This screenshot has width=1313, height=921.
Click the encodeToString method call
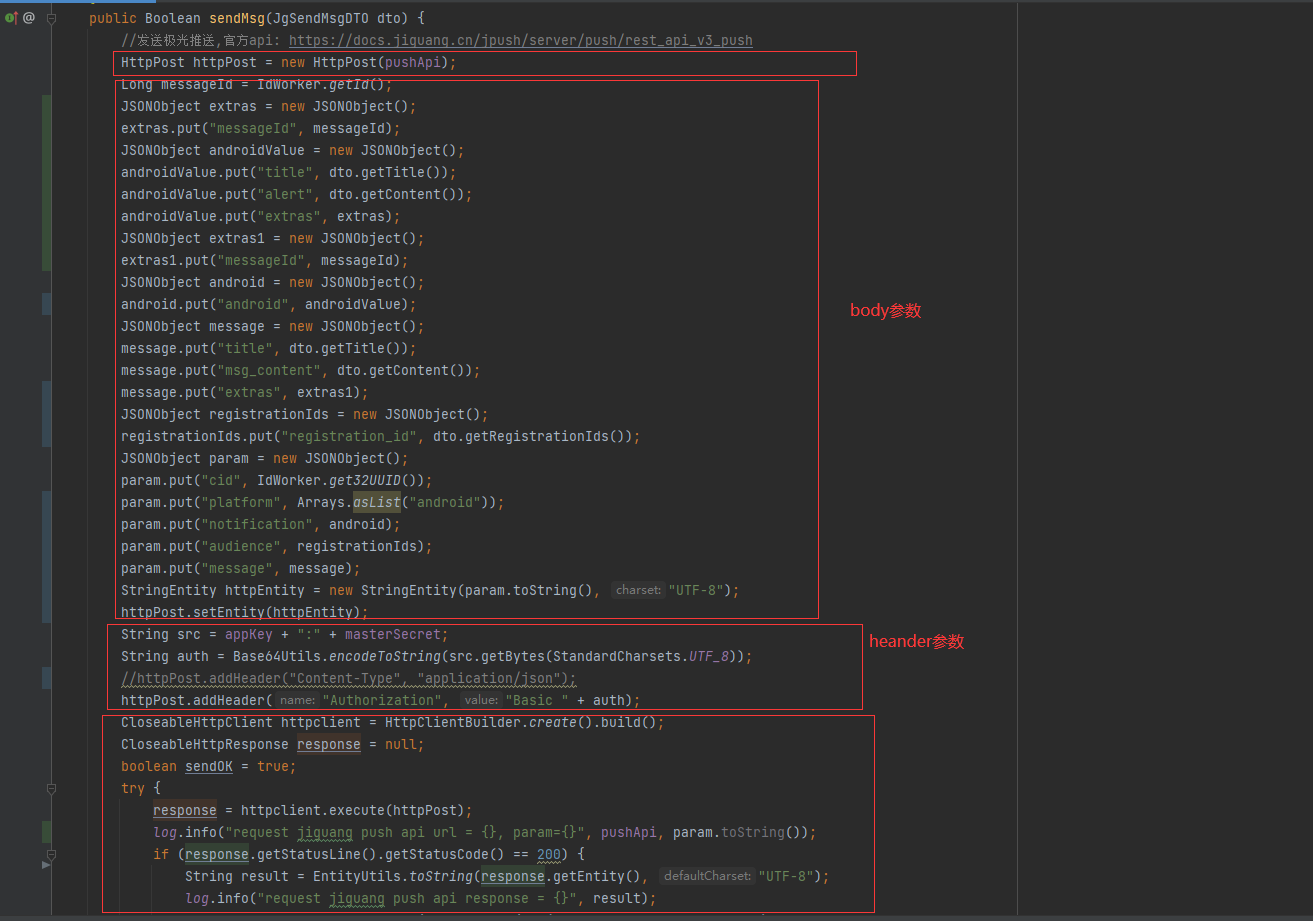pos(385,656)
